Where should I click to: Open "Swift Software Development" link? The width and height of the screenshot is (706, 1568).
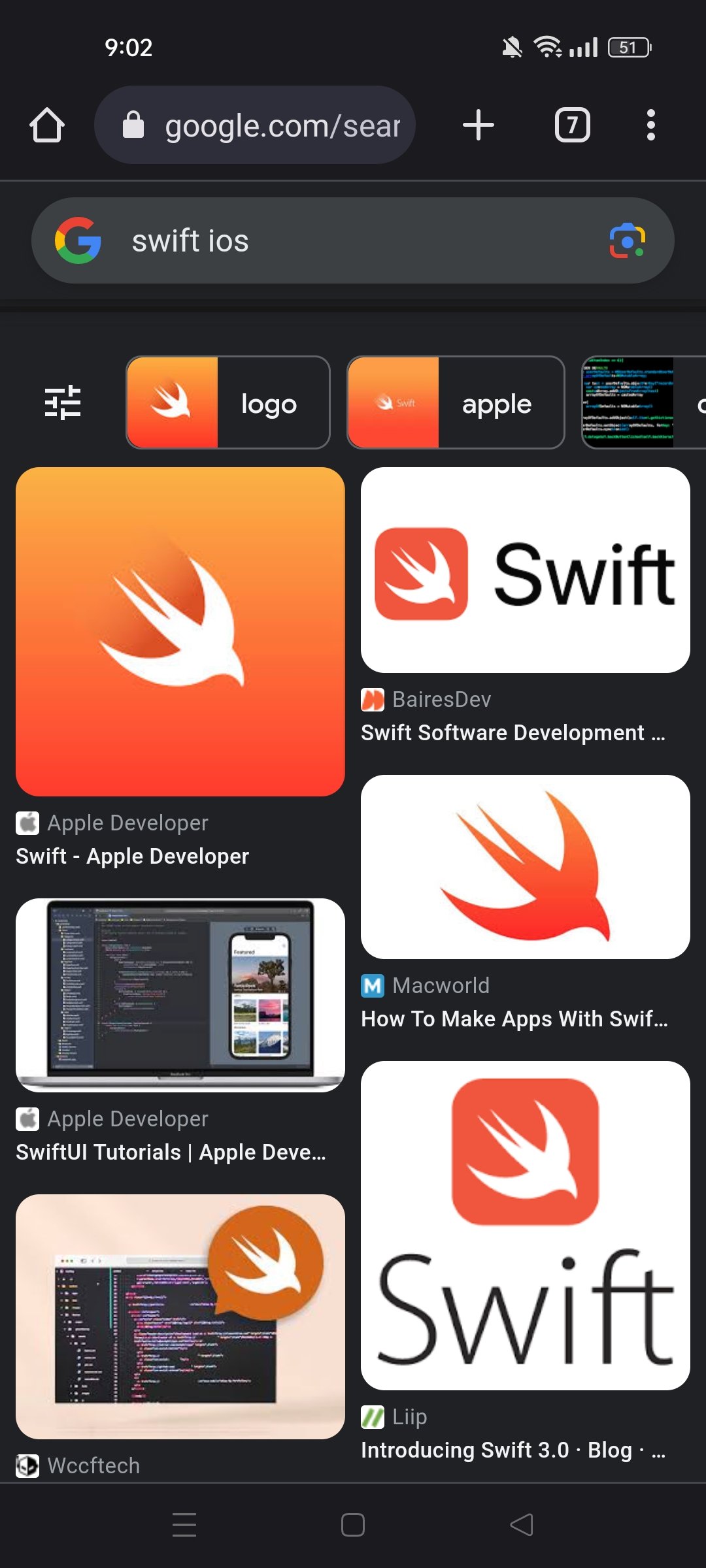coord(513,733)
